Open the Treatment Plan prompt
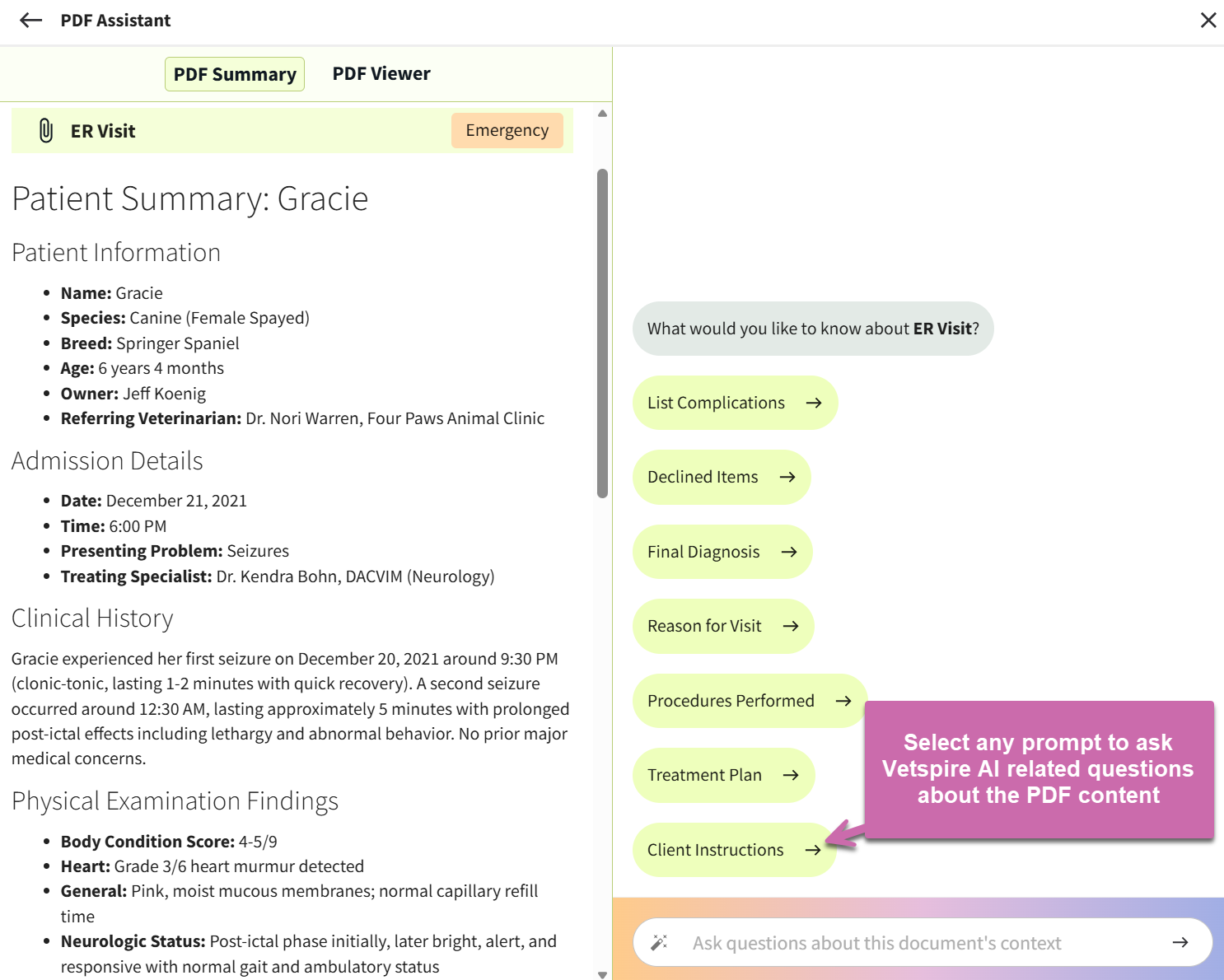The image size is (1224, 980). (x=723, y=775)
